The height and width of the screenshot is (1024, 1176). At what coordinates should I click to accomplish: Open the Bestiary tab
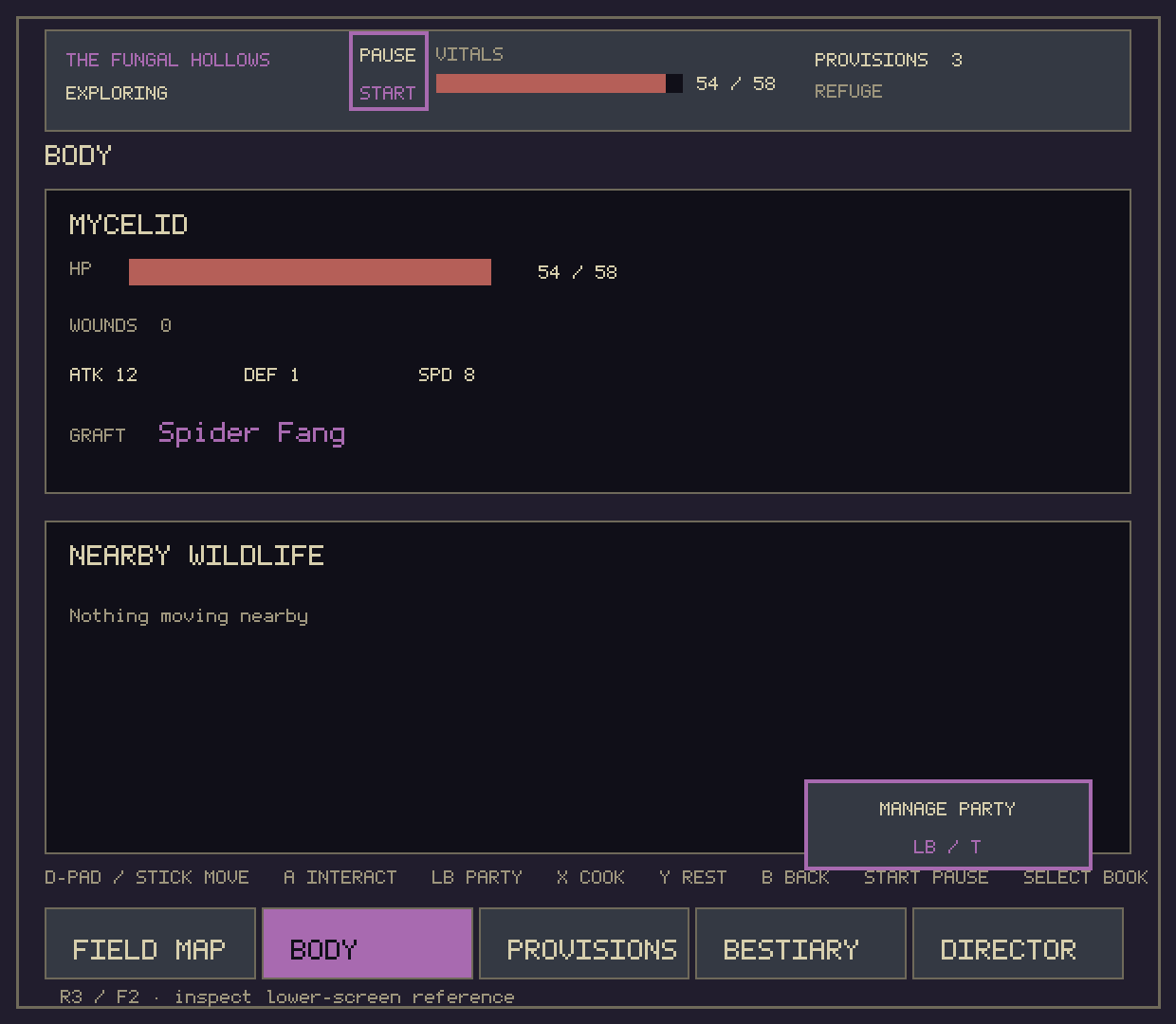point(800,943)
